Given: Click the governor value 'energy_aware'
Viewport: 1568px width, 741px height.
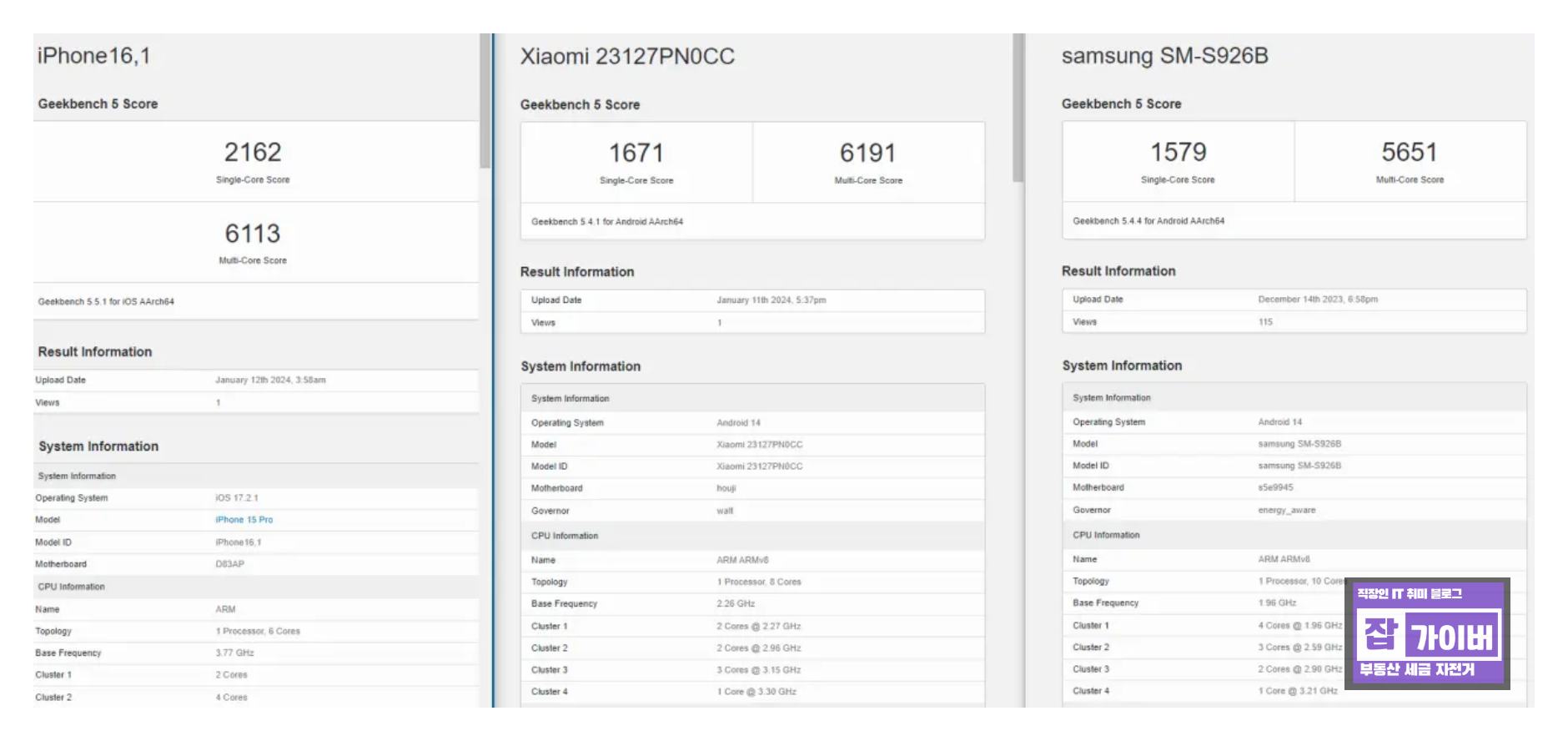Looking at the screenshot, I should tap(1287, 511).
